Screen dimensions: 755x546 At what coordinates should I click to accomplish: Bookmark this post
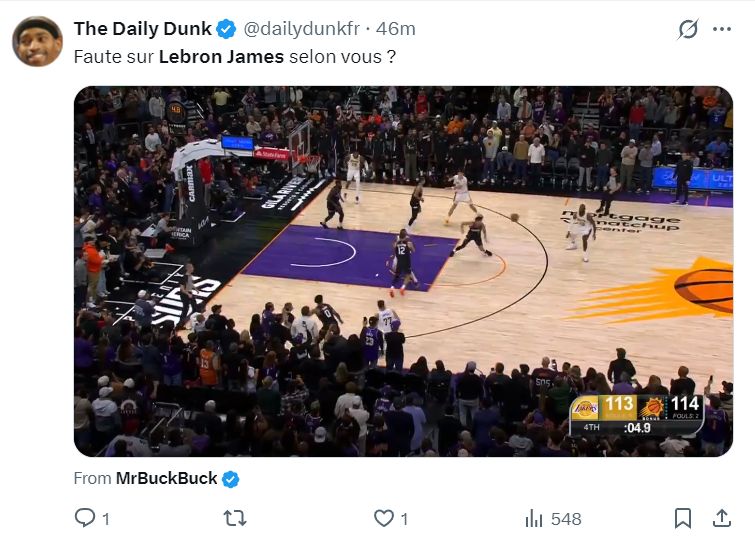pos(683,518)
